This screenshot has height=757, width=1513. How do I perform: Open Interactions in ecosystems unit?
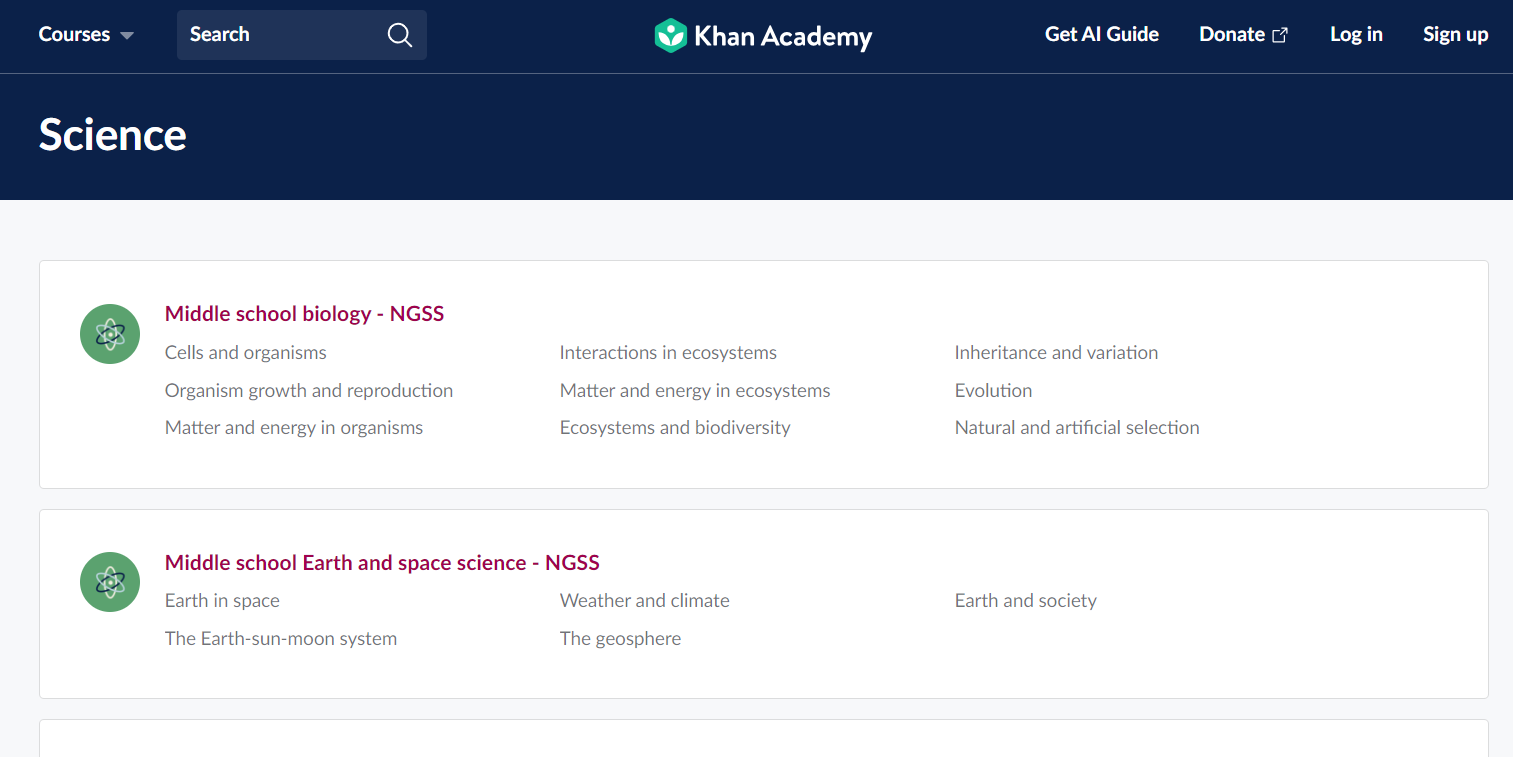point(668,353)
